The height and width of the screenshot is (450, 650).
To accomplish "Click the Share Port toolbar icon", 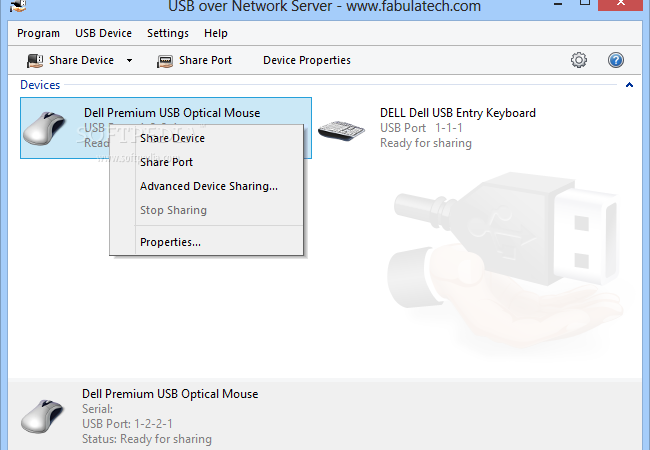I will (x=165, y=61).
